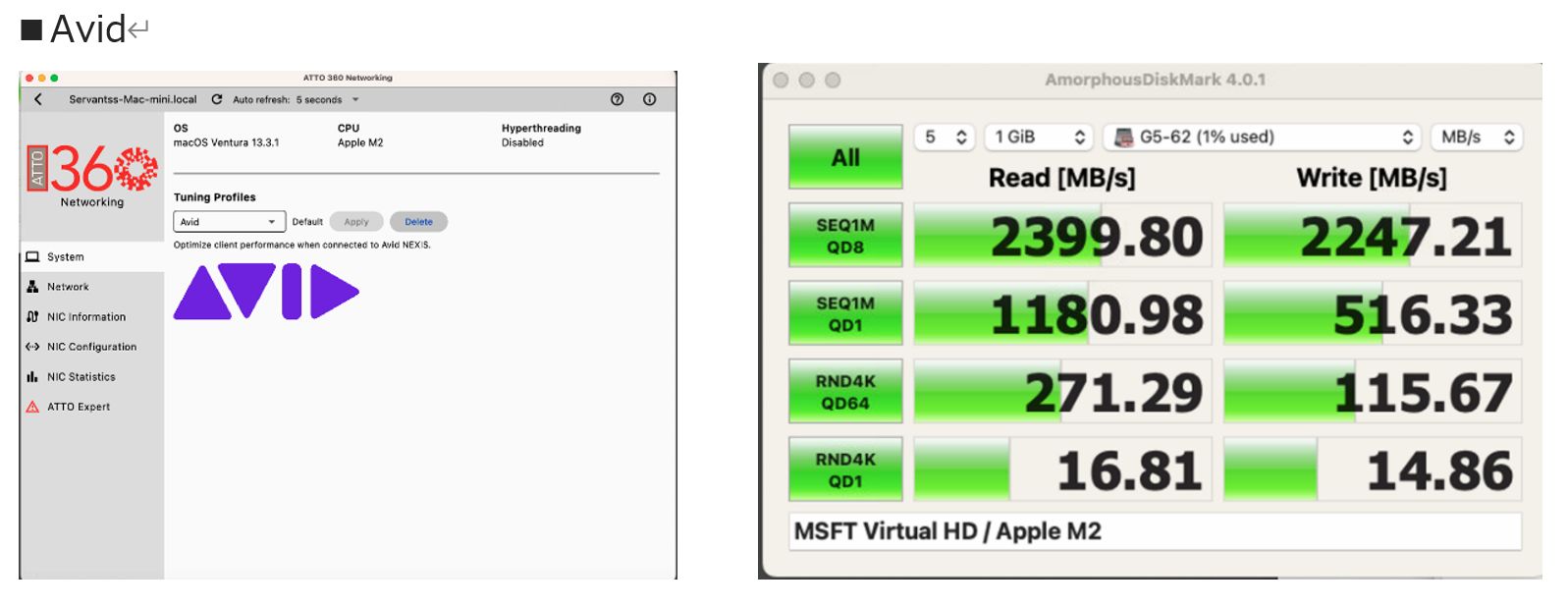
Task: Click the Read [MB/s] column header
Action: (x=1062, y=178)
